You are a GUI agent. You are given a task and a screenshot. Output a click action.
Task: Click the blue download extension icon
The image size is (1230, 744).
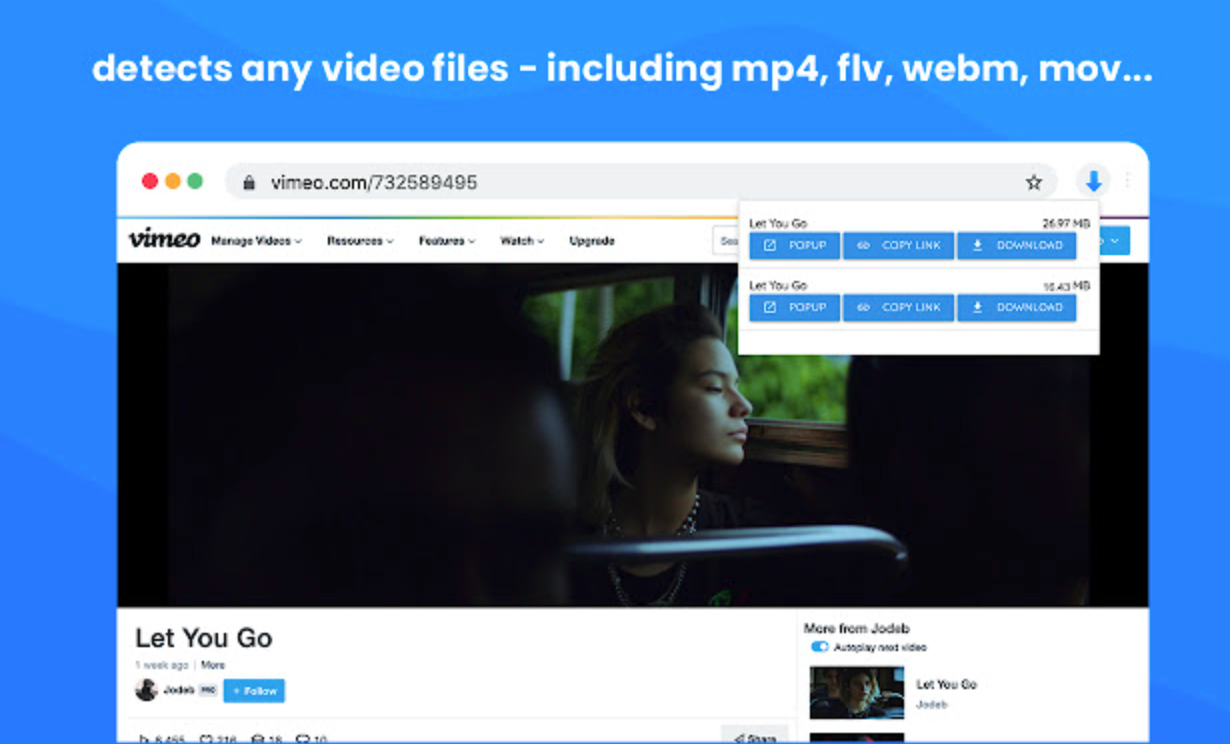pyautogui.click(x=1093, y=181)
